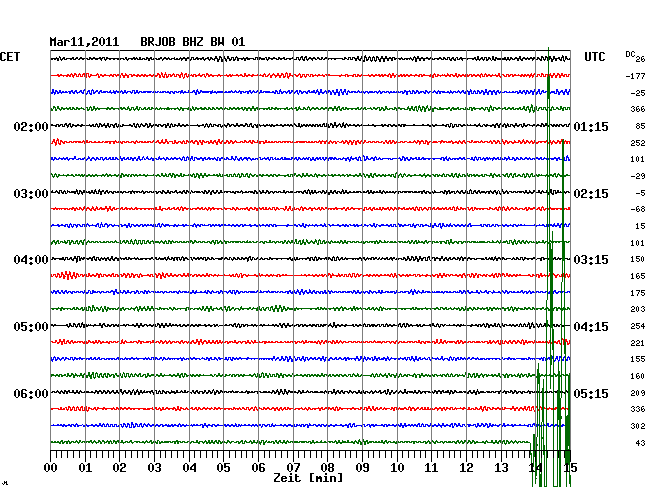Click the UTC time zone label
Screen dimensions: 650x494
click(594, 57)
